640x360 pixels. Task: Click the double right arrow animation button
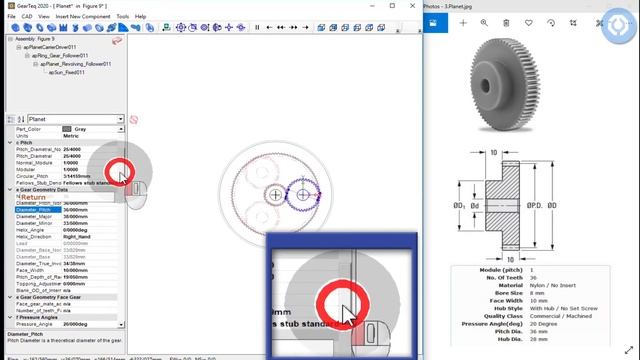point(293,28)
